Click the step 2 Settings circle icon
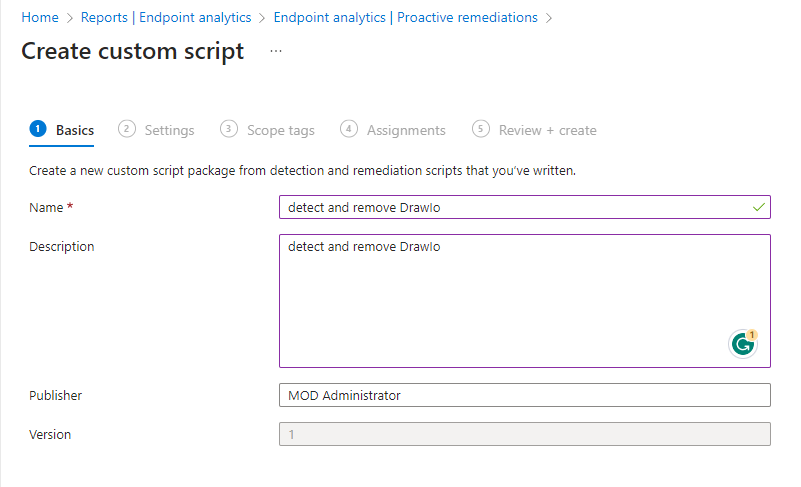 click(x=127, y=129)
